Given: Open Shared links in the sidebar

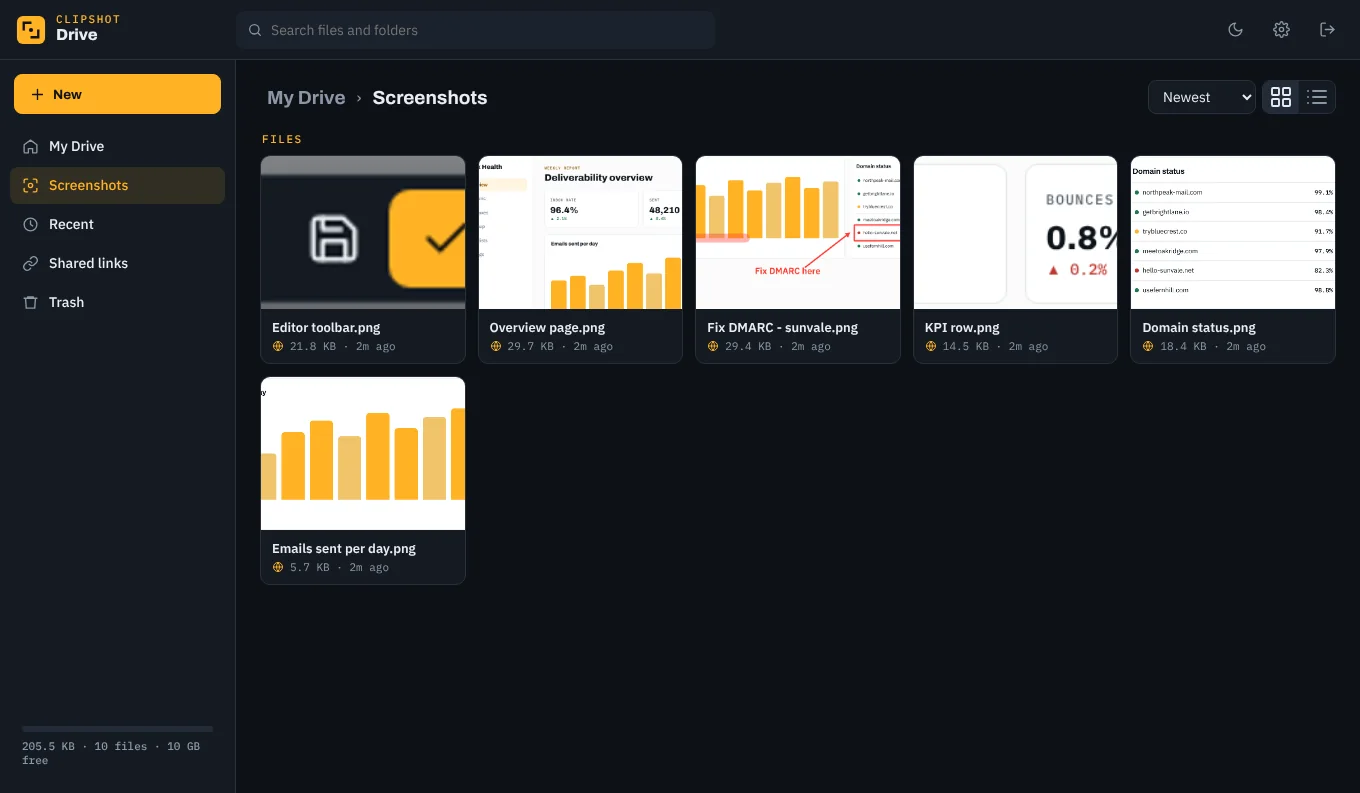Looking at the screenshot, I should (x=117, y=263).
